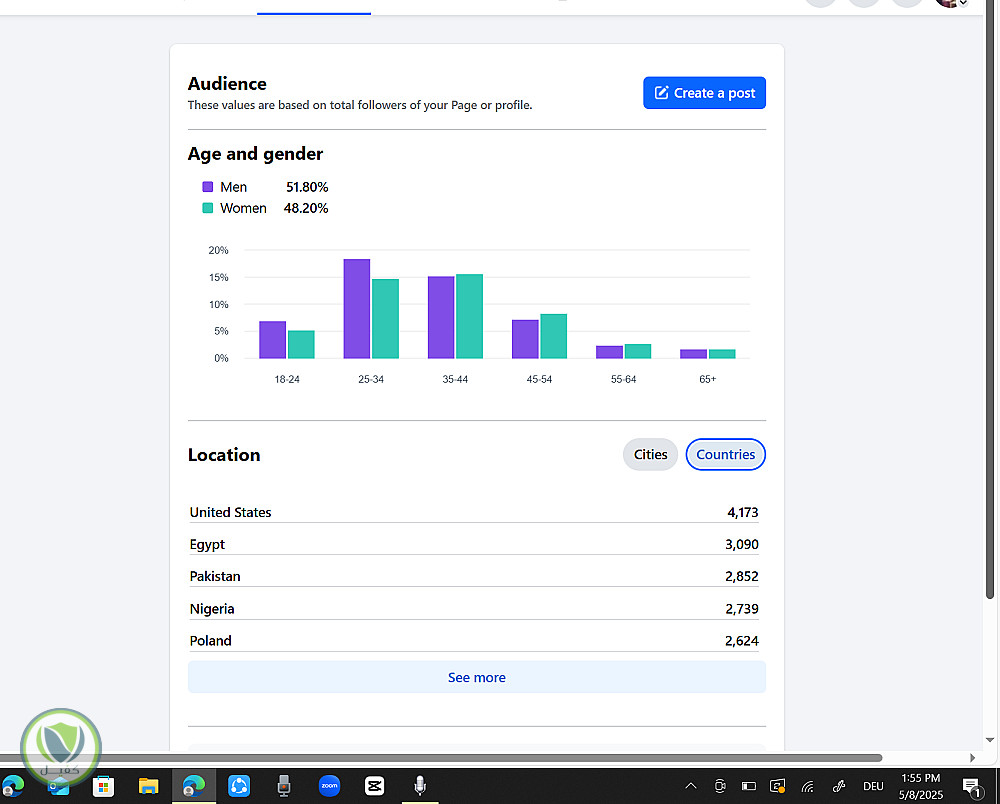Image resolution: width=1000 pixels, height=804 pixels.
Task: Click the 2,739 follower count
Action: 742,608
